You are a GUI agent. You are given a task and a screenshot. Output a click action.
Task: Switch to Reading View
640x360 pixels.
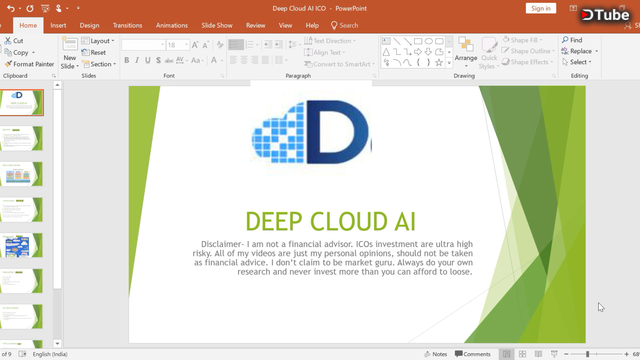[x=538, y=354]
